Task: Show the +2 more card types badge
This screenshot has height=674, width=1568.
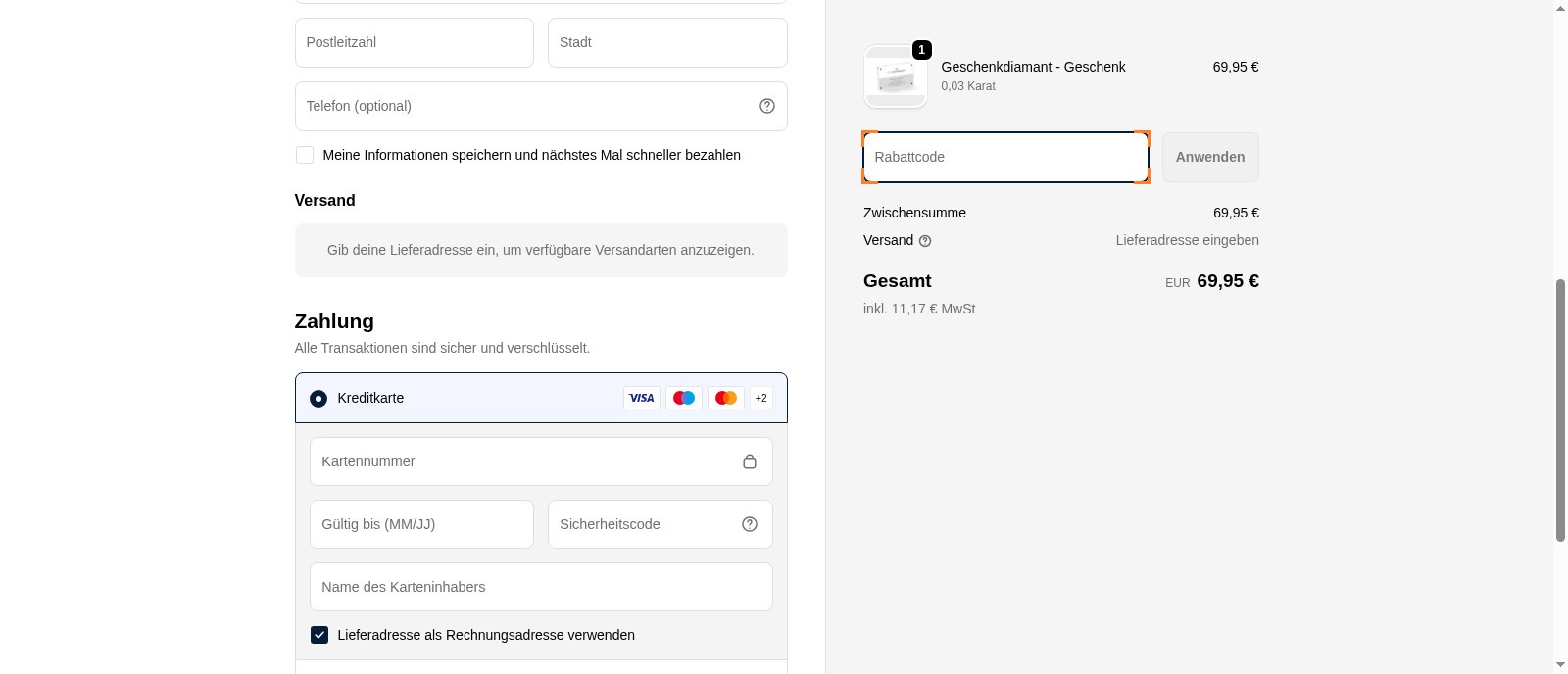Action: [761, 398]
